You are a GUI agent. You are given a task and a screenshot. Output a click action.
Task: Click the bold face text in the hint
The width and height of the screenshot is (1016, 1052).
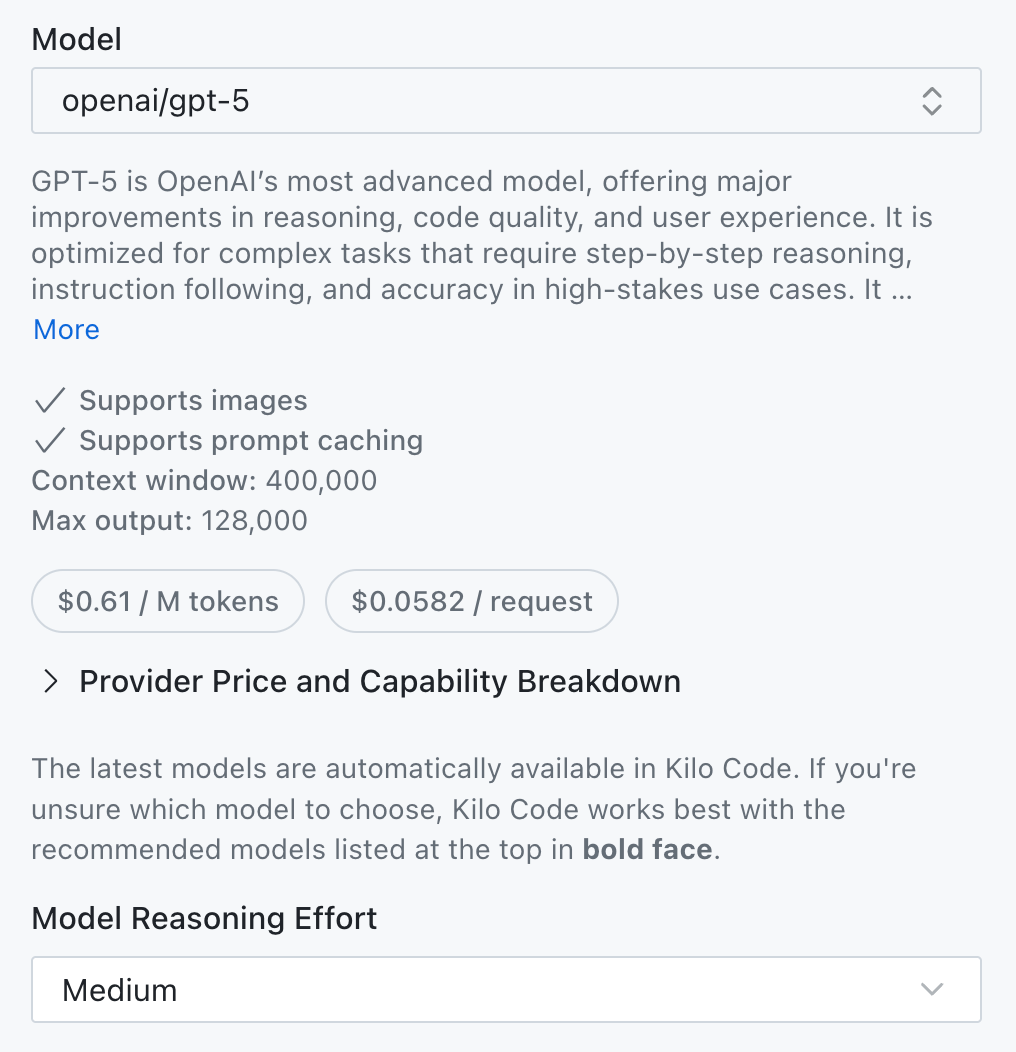coord(648,850)
